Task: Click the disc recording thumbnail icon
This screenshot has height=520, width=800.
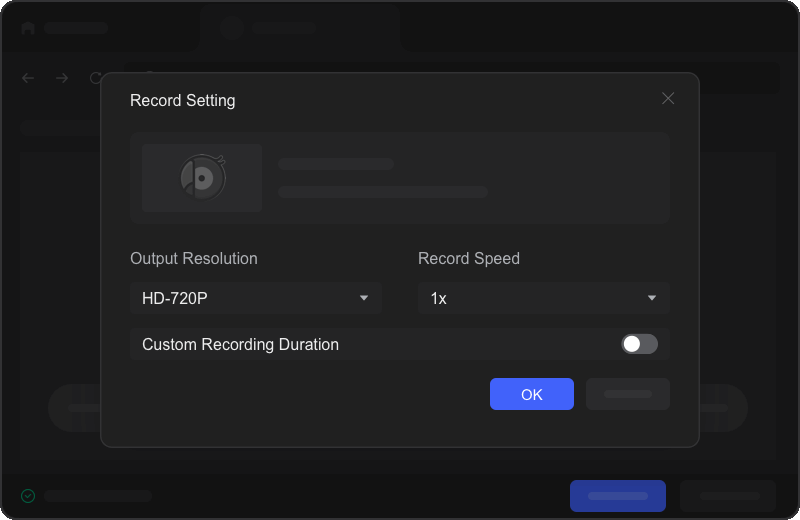Action: click(x=202, y=178)
